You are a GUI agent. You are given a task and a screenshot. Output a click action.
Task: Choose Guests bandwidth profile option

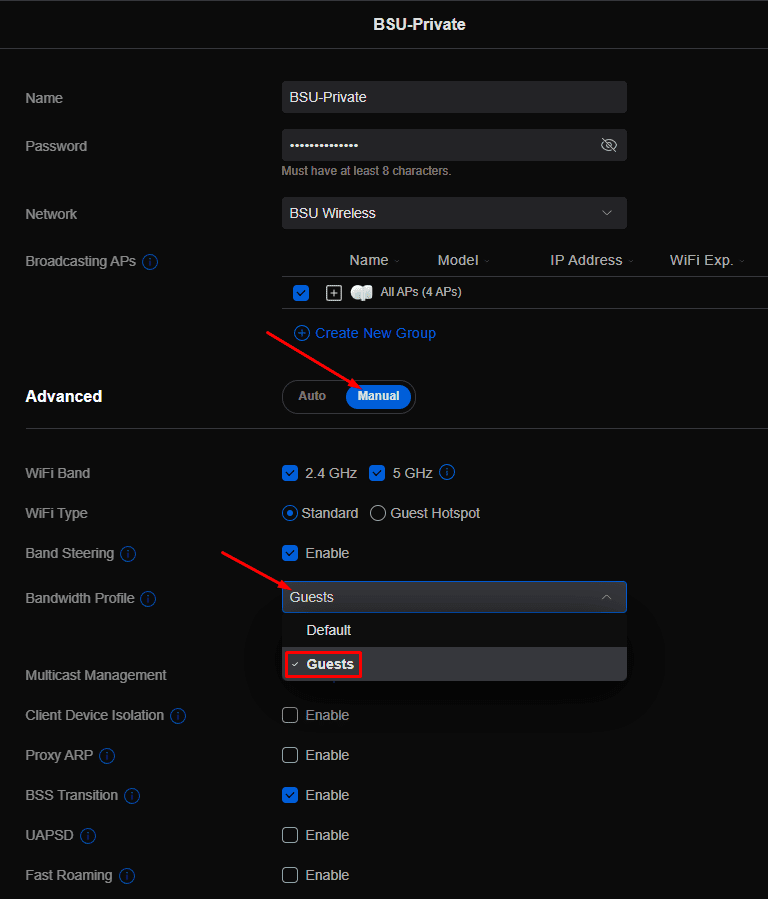[x=454, y=664]
